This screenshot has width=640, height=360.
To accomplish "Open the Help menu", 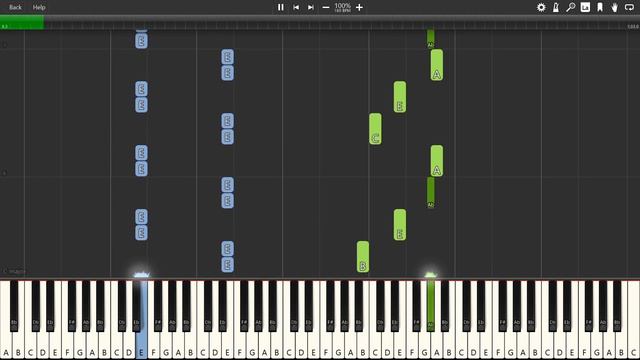I will coord(39,7).
